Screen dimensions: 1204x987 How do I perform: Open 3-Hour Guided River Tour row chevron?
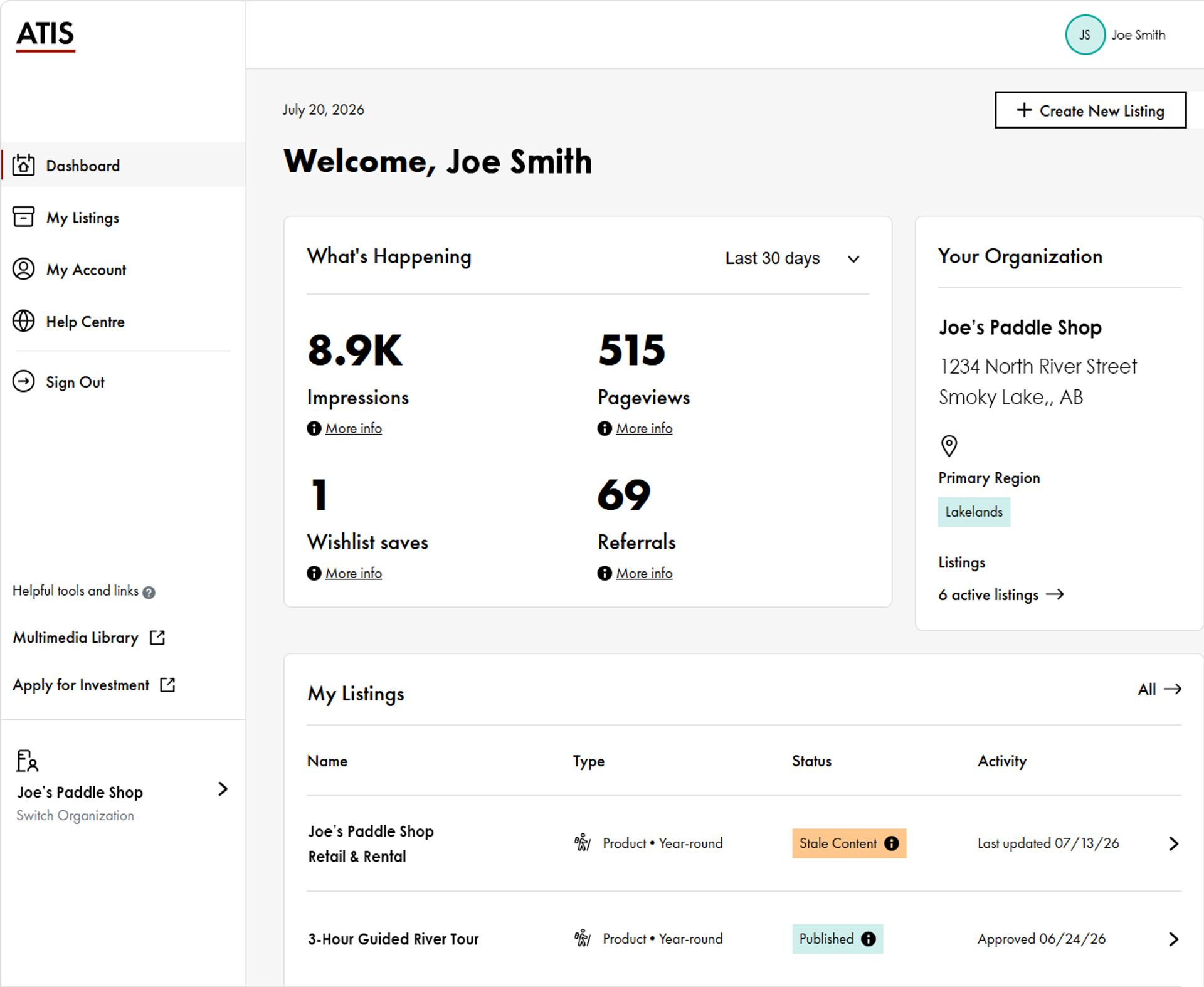click(x=1173, y=939)
